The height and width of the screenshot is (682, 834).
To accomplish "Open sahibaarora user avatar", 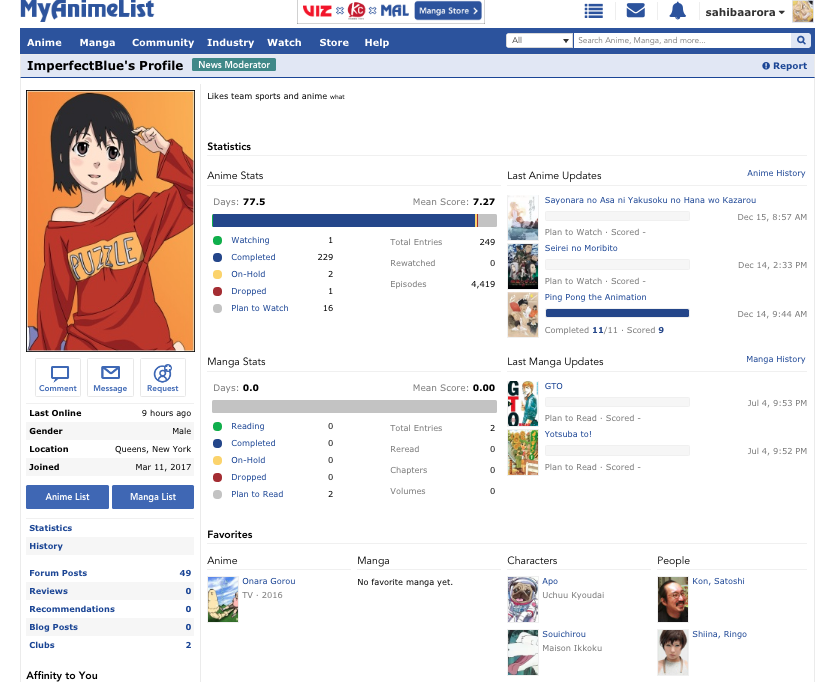I will pyautogui.click(x=803, y=11).
